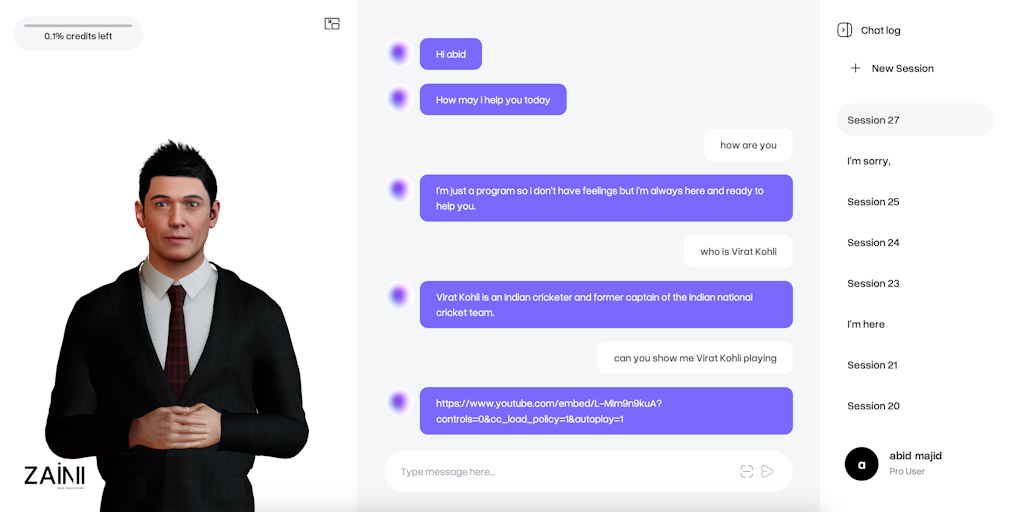The image size is (1024, 512).
Task: Open Session 25 from the list
Action: tap(914, 202)
